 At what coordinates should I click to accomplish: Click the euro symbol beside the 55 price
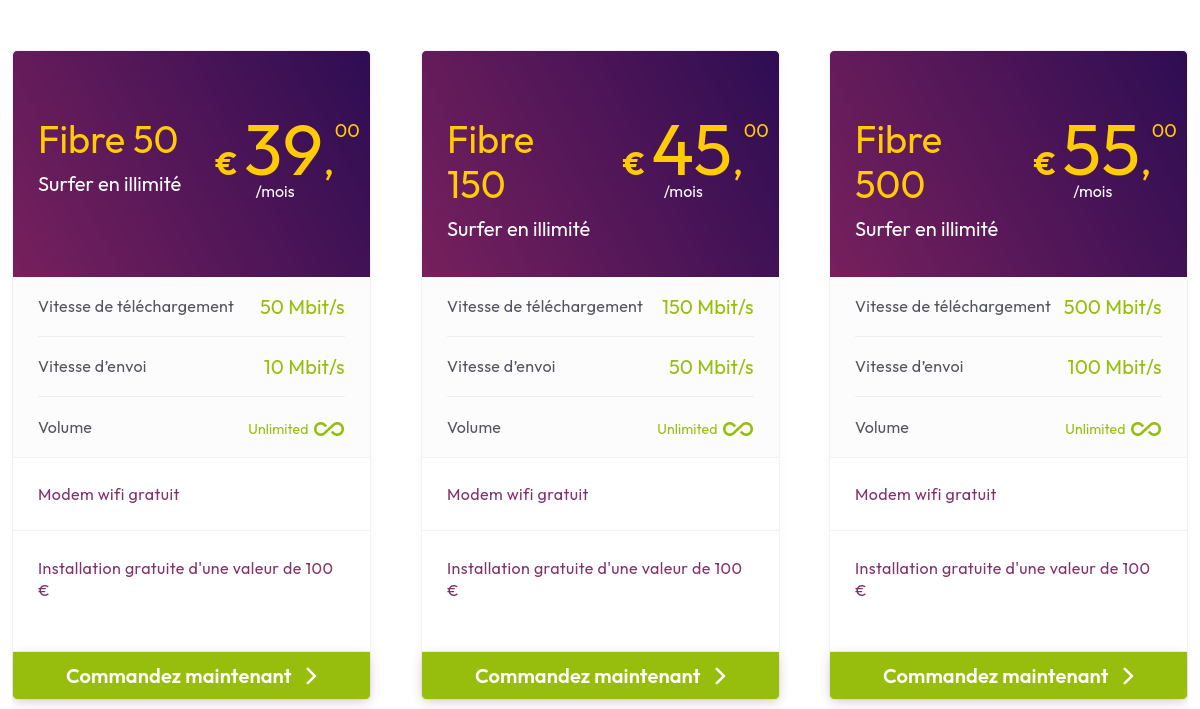1044,163
